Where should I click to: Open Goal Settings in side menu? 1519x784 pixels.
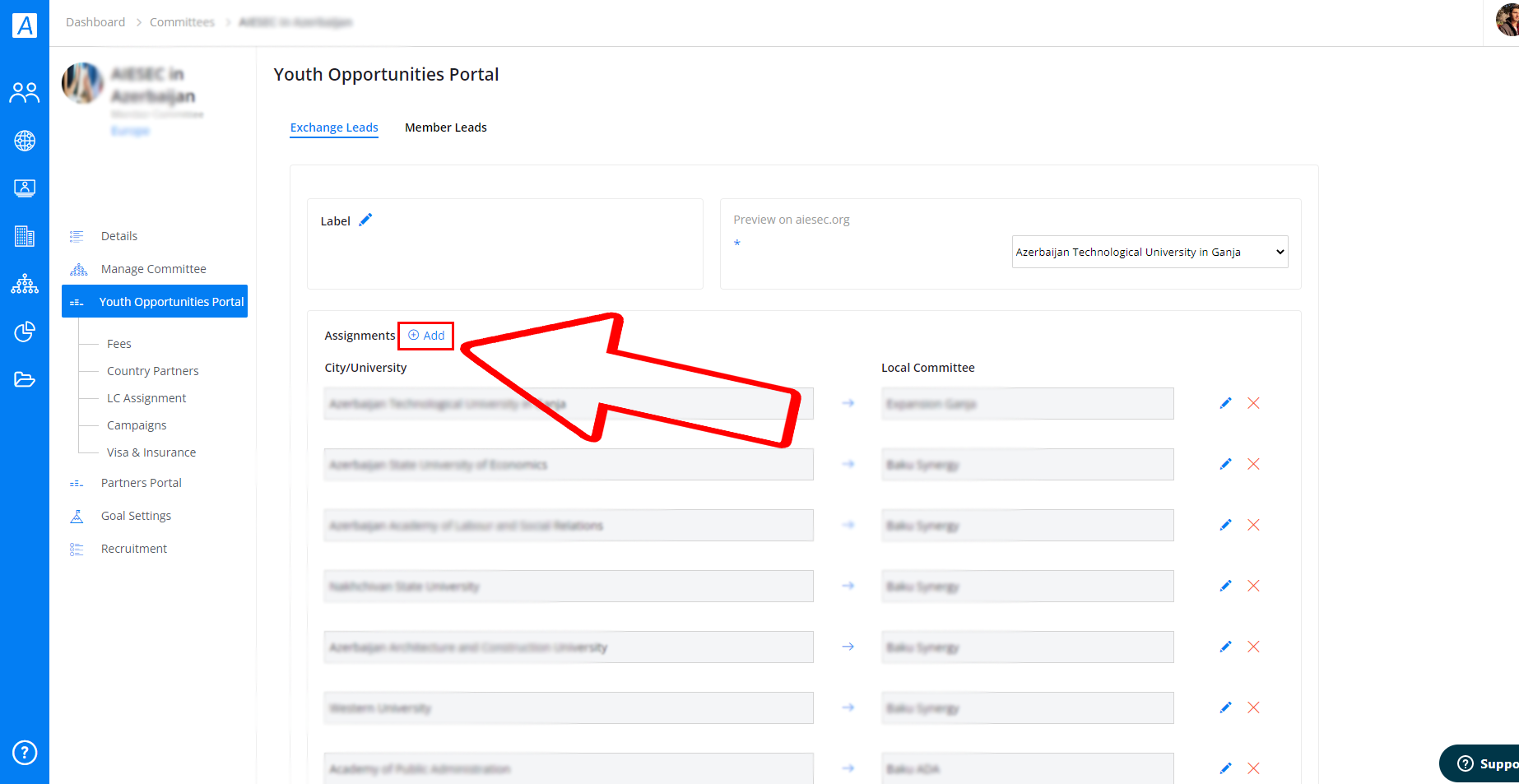pos(136,516)
